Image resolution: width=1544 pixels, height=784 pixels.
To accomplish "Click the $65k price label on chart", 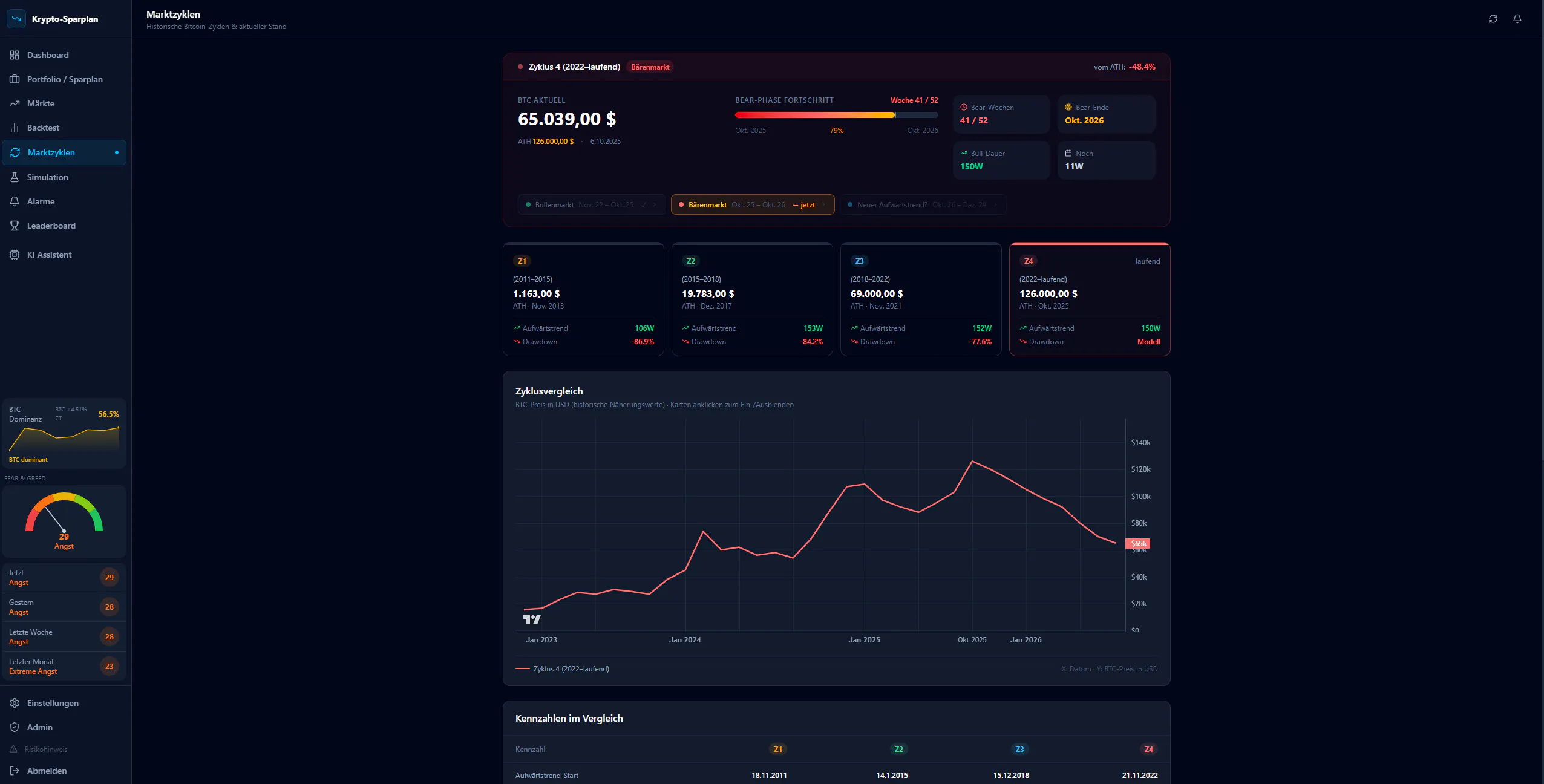I will coord(1138,544).
